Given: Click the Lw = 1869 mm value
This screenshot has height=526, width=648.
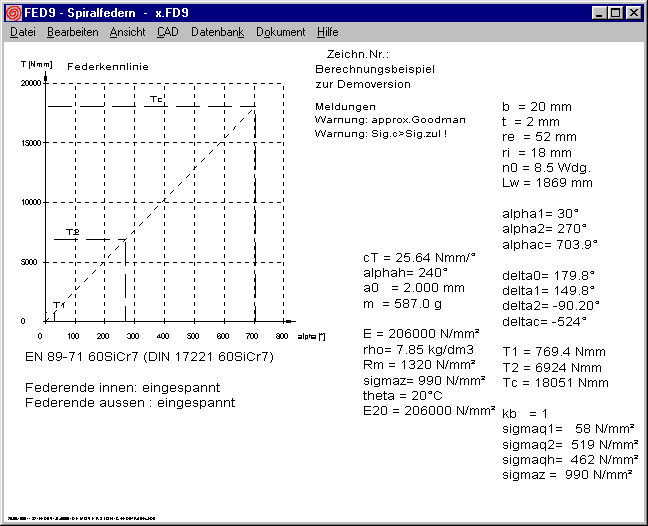Looking at the screenshot, I should [546, 183].
